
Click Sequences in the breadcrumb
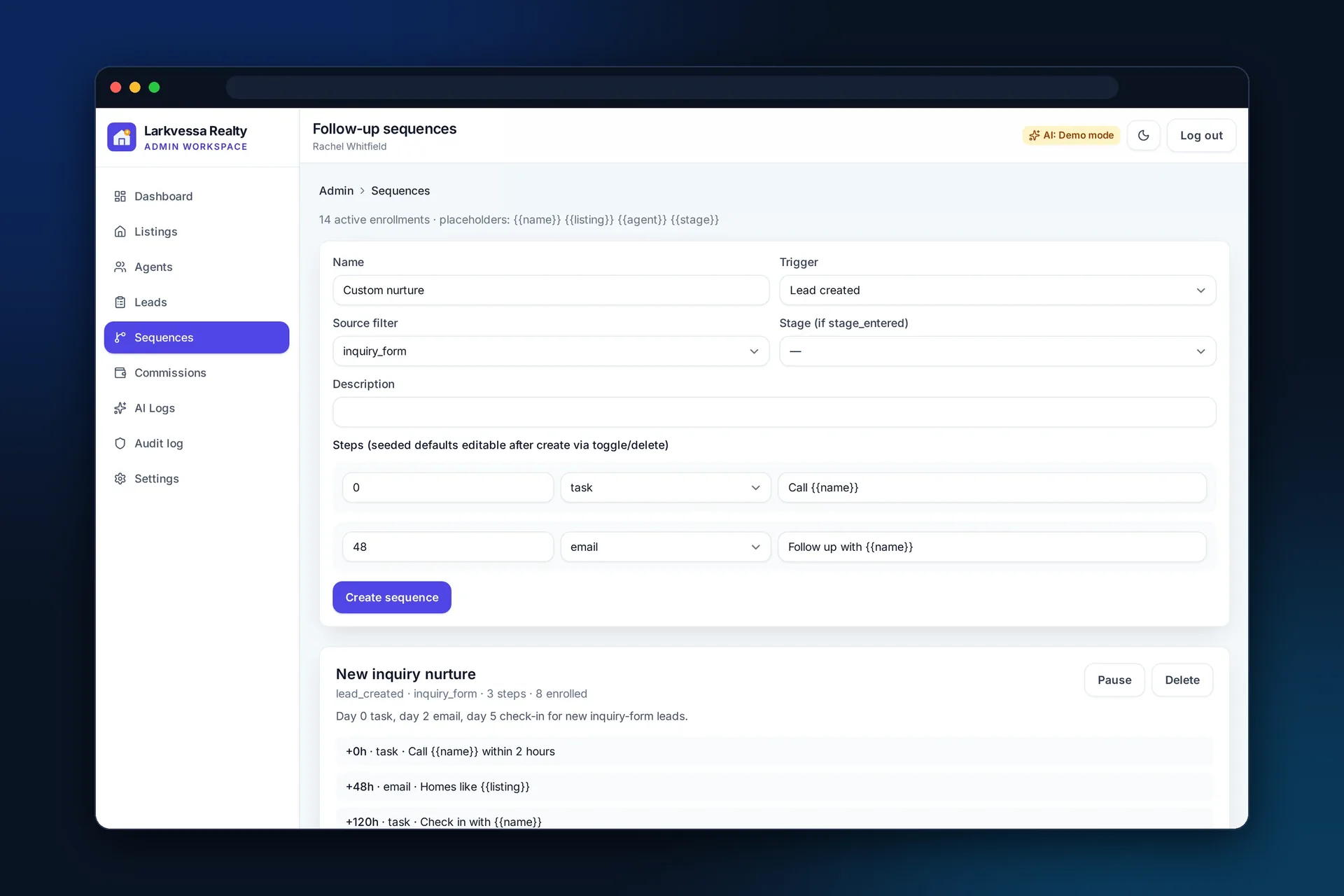tap(400, 191)
